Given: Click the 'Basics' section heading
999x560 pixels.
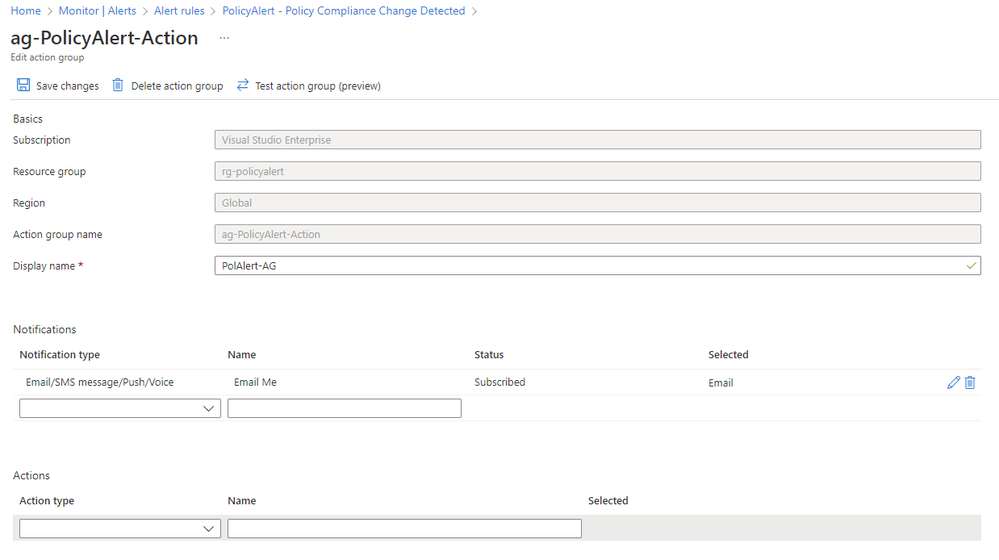Looking at the screenshot, I should coord(27,119).
